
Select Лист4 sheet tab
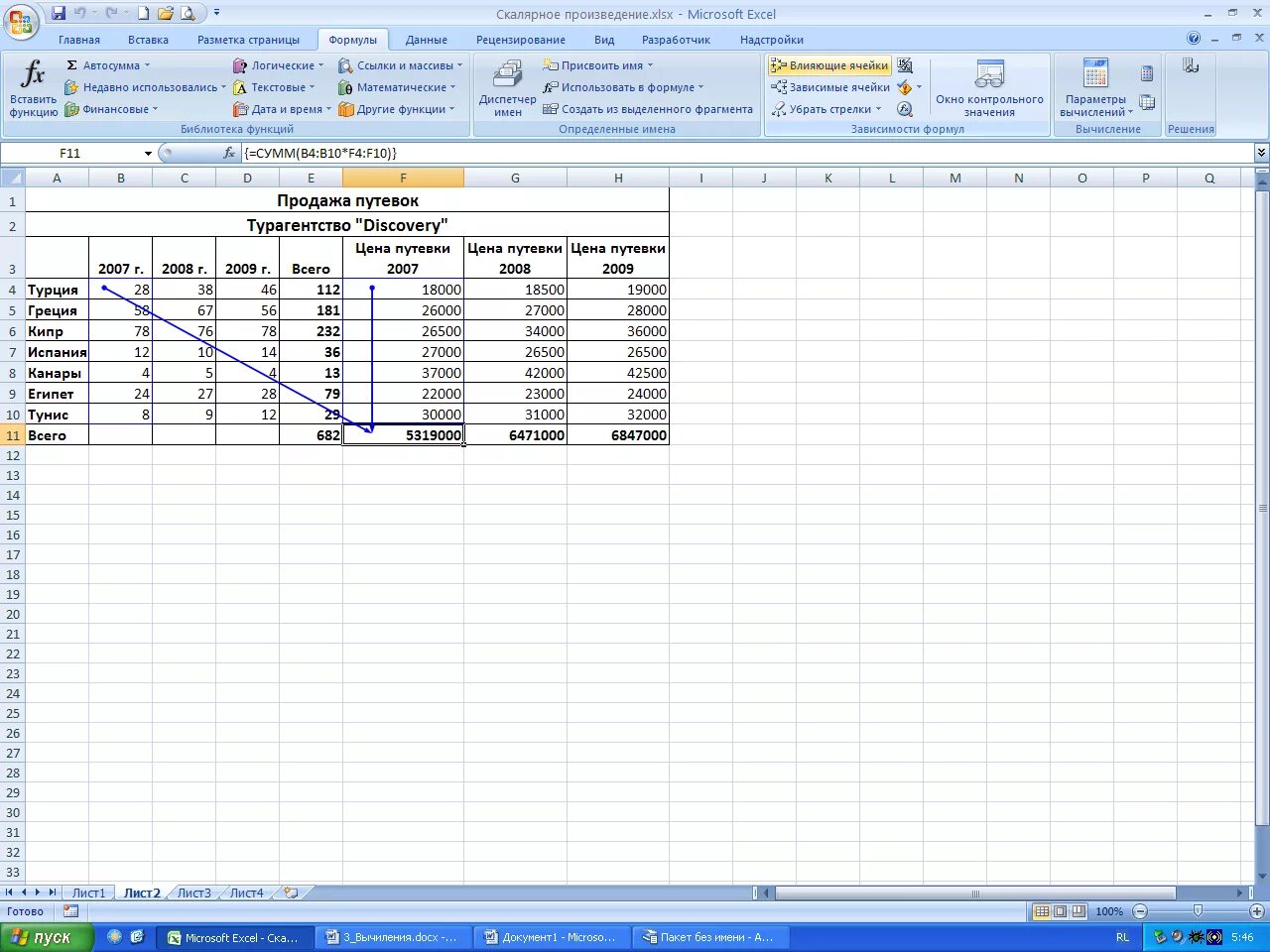click(247, 892)
